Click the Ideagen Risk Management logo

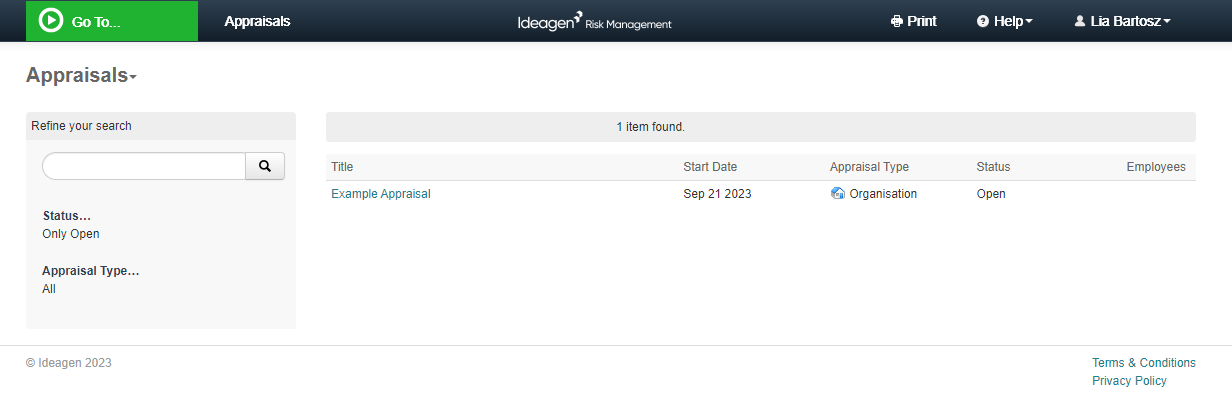tap(595, 21)
